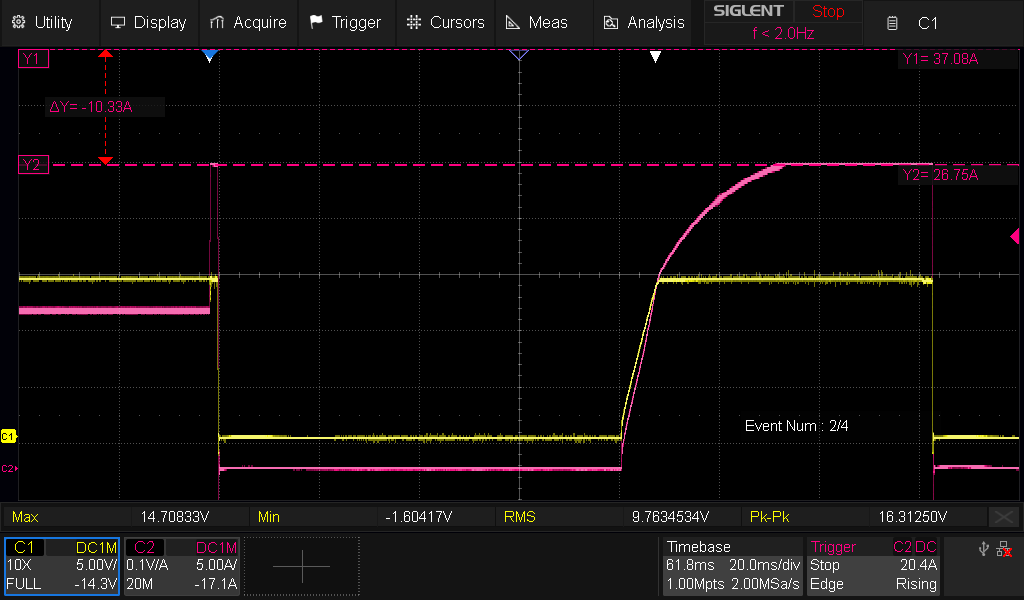The width and height of the screenshot is (1024, 600).
Task: Click the 20.0ms/div timebase value
Action: coord(765,565)
